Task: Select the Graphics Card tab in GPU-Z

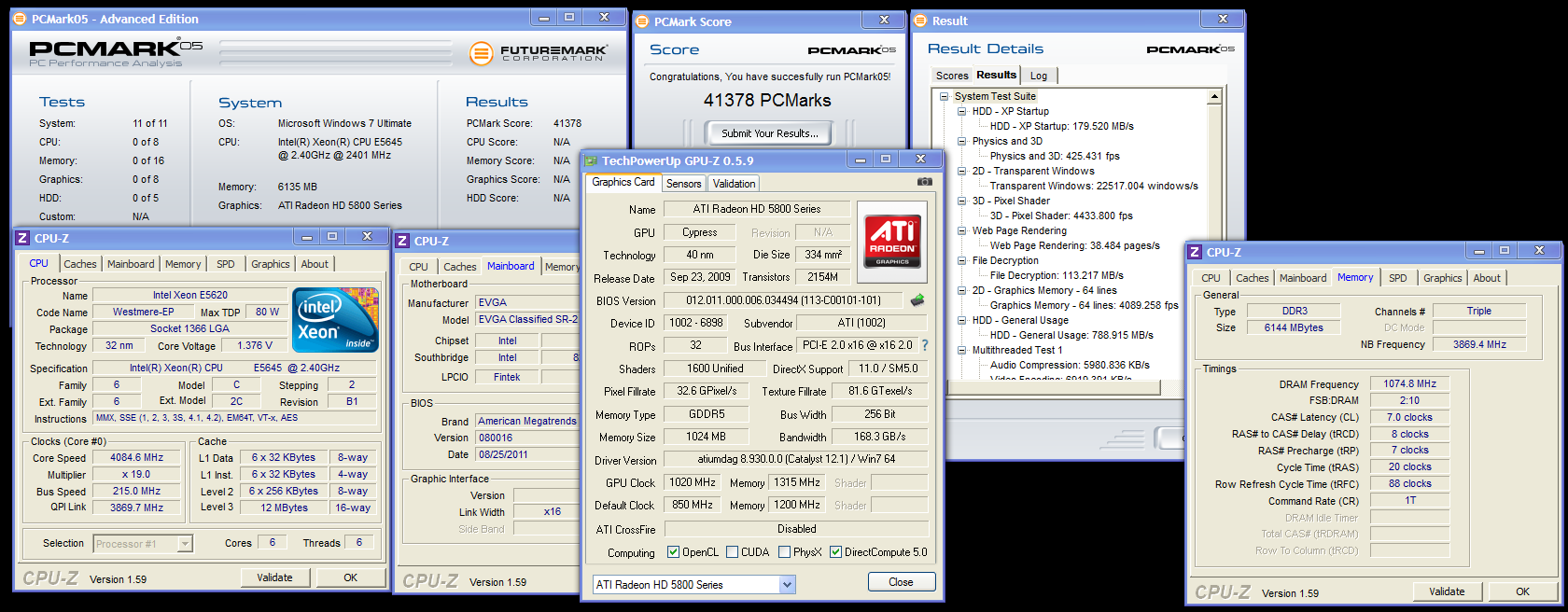Action: 623,182
